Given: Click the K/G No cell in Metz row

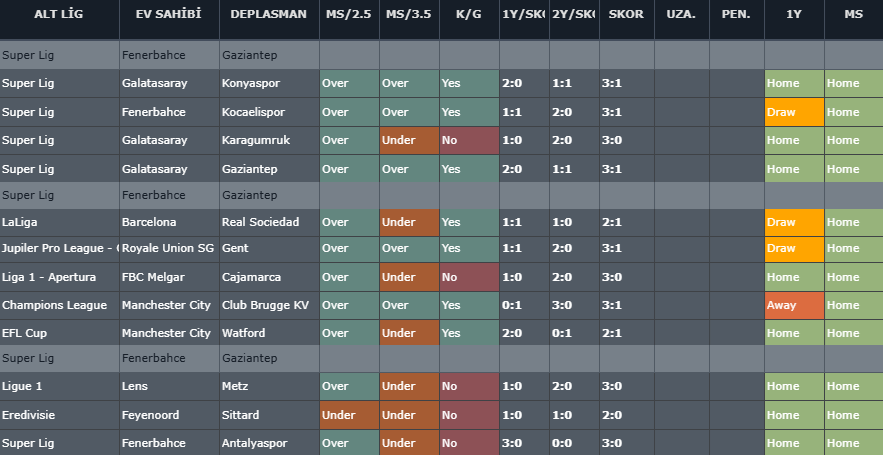Looking at the screenshot, I should [x=469, y=386].
